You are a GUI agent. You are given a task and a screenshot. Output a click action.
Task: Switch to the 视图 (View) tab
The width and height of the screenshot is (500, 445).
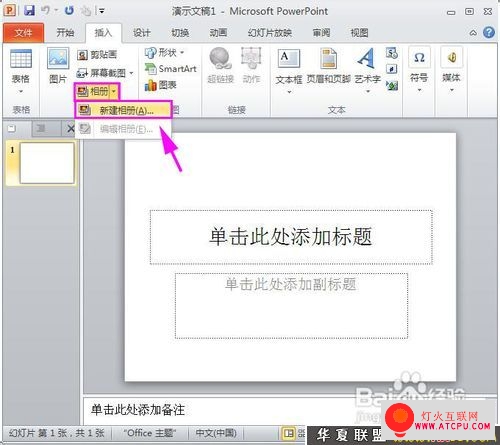[x=359, y=33]
